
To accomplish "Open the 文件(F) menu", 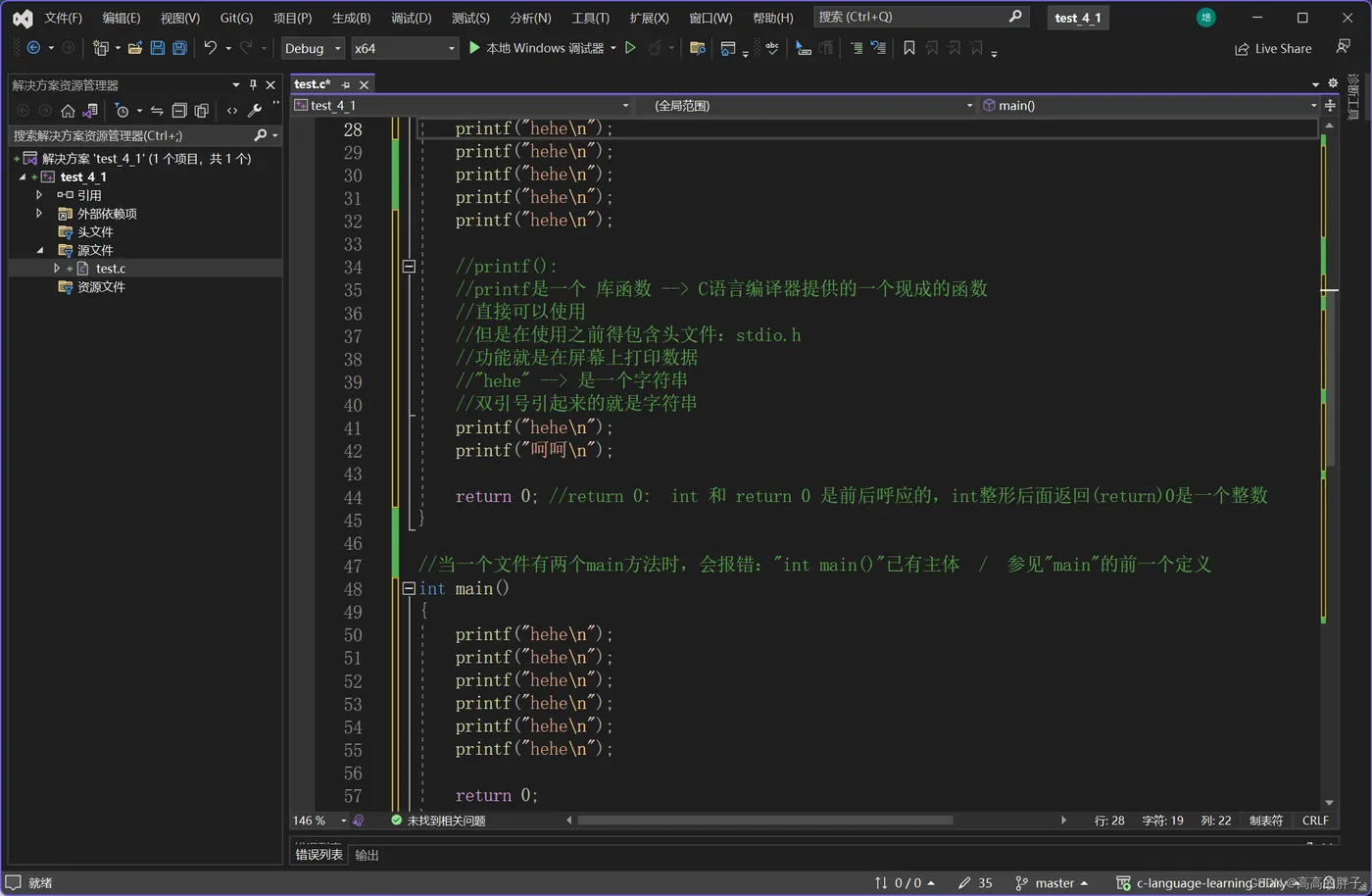I will pyautogui.click(x=63, y=18).
